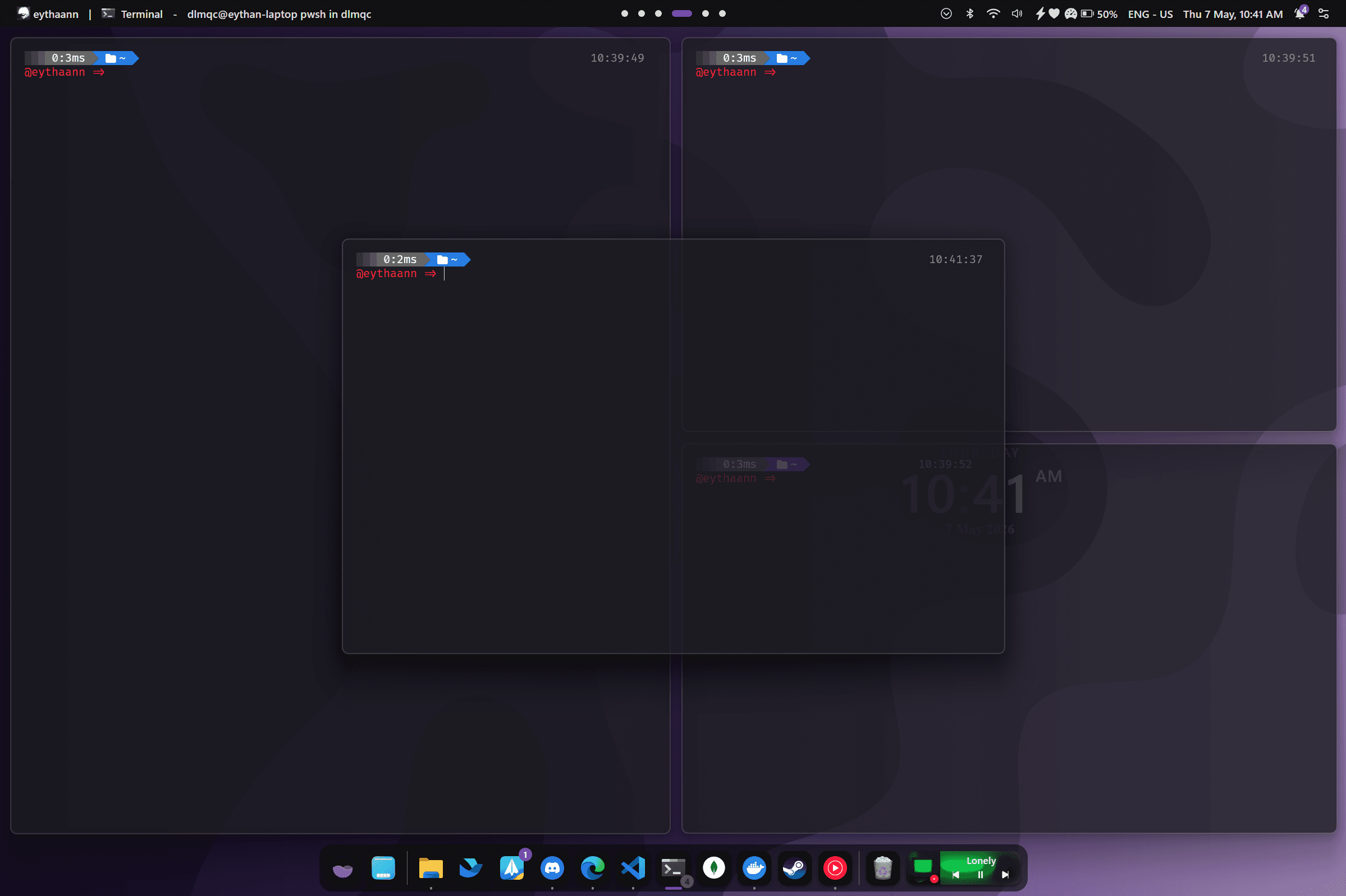Open the quick settings sliders icon
The image size is (1346, 896).
[x=1323, y=13]
